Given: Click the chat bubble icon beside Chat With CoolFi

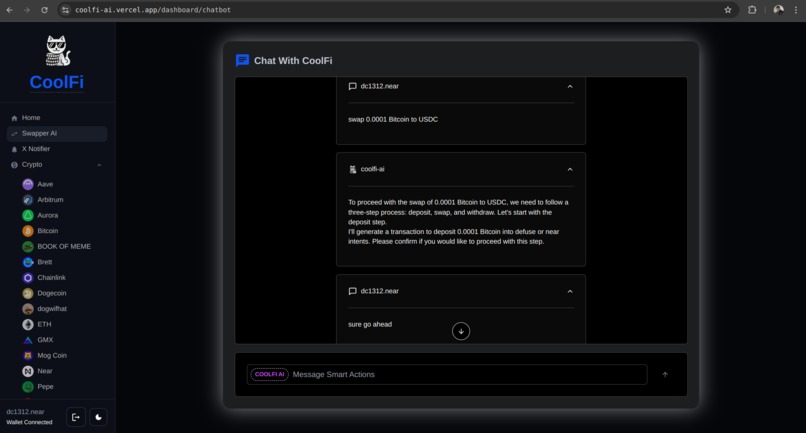Looking at the screenshot, I should coord(242,61).
